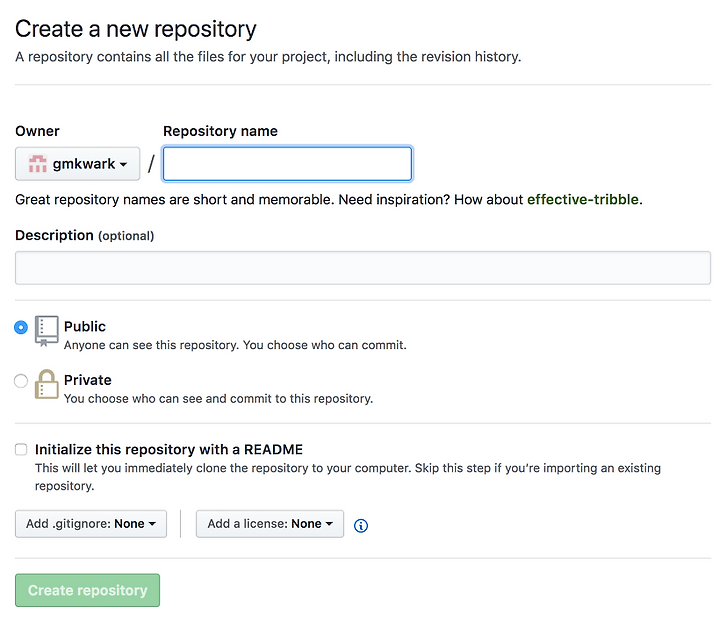Click the gmkwark owner avatar icon
The height and width of the screenshot is (628, 720).
(x=38, y=164)
